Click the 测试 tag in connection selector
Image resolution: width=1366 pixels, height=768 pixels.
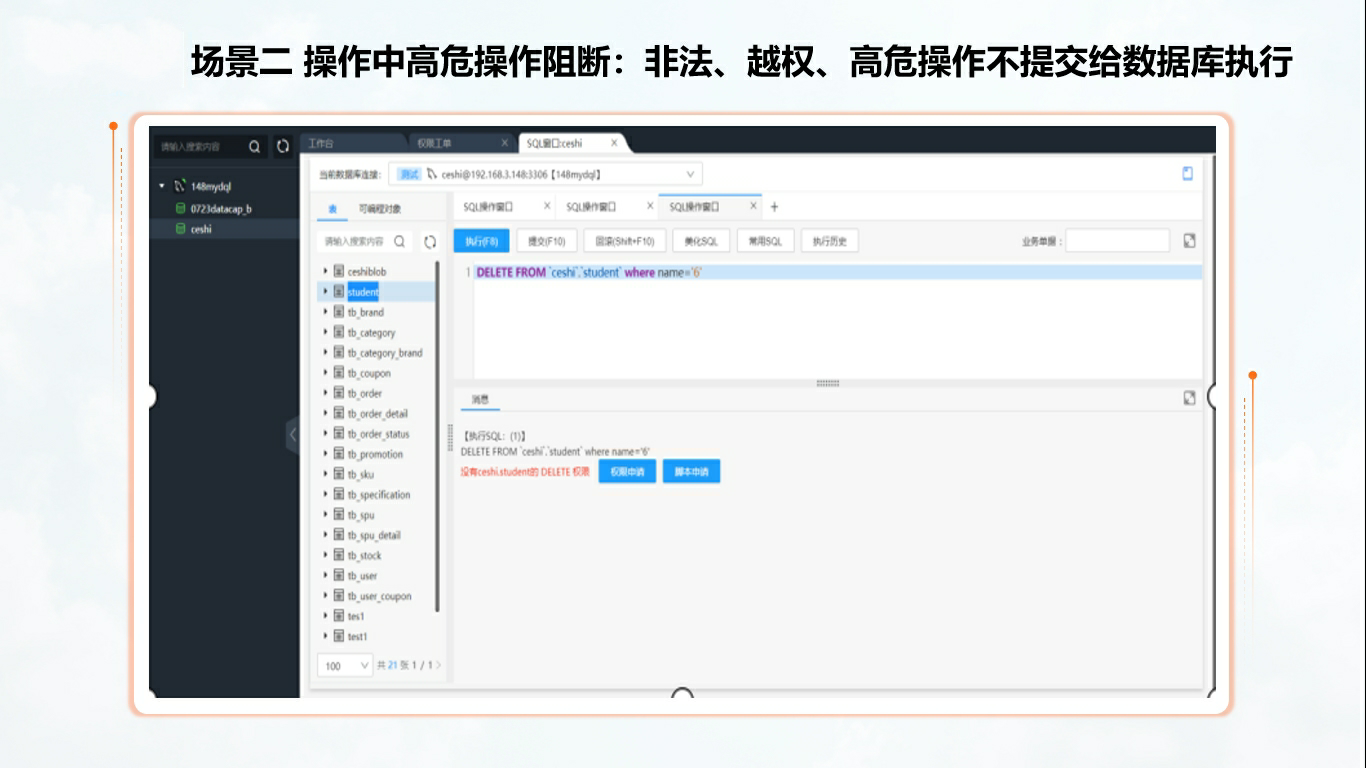(x=409, y=174)
